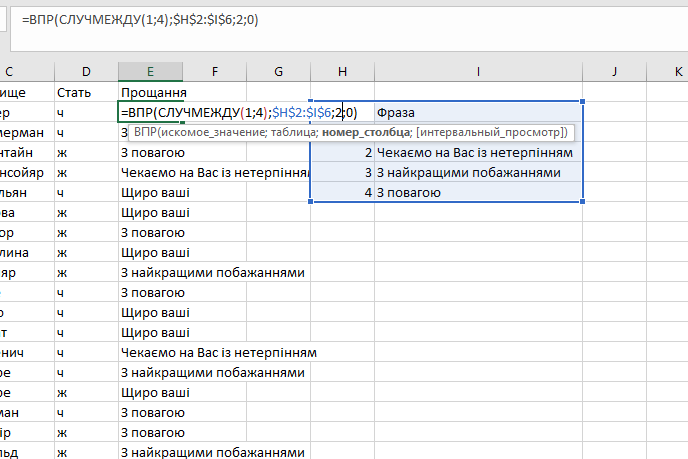The height and width of the screenshot is (459, 688).
Task: Click the Фраза cell in column I
Action: tap(478, 112)
